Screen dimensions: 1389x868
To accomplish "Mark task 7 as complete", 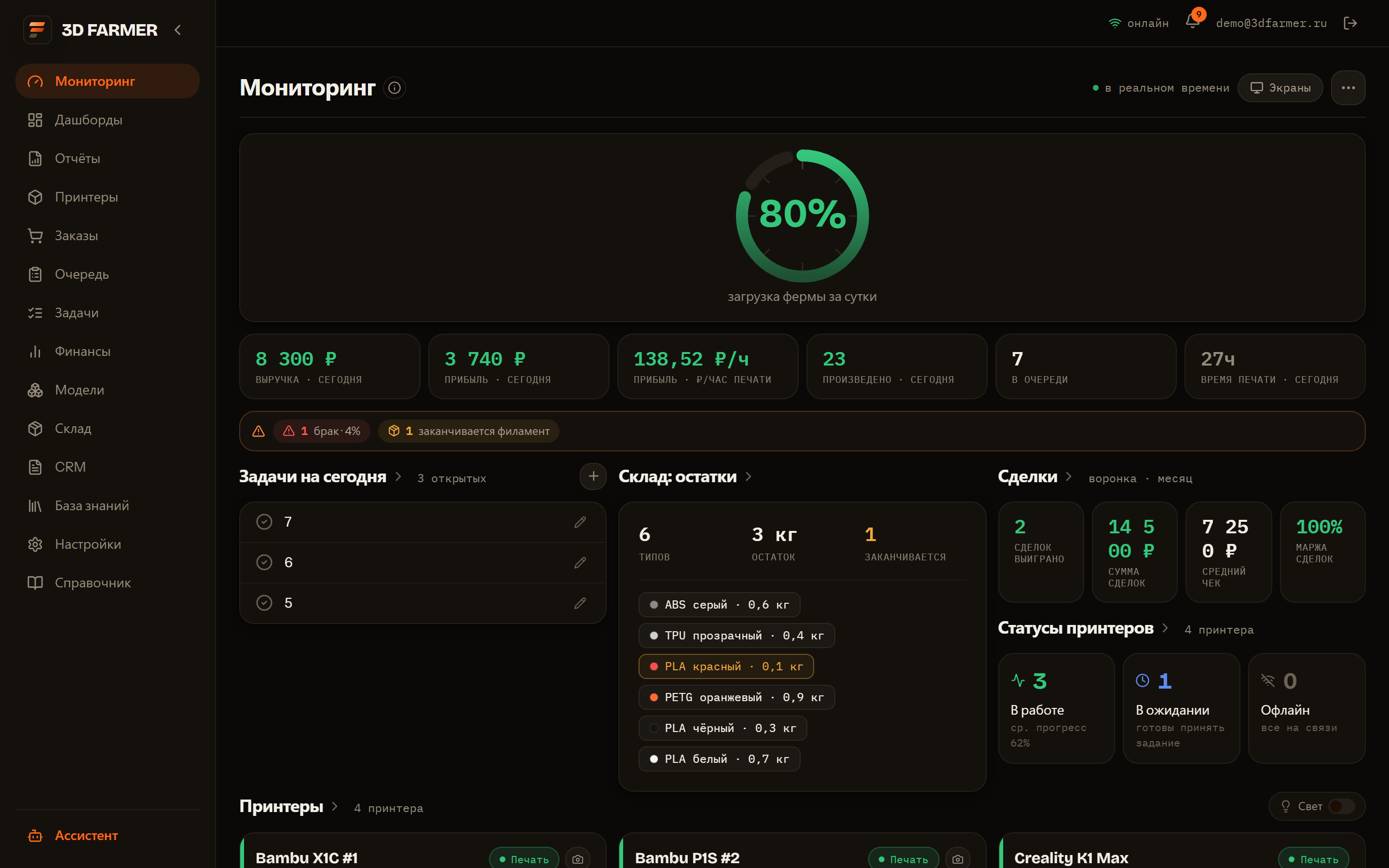I will pos(264,522).
